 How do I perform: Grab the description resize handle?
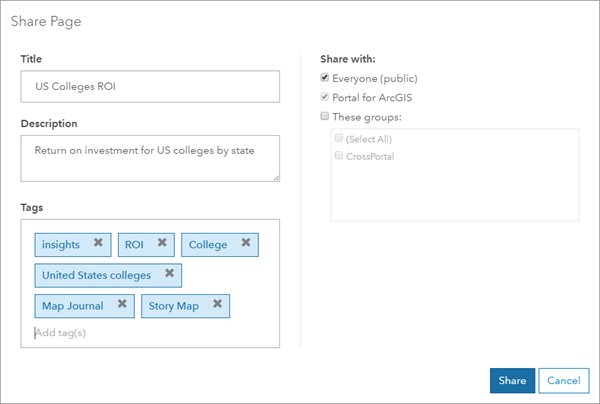276,178
